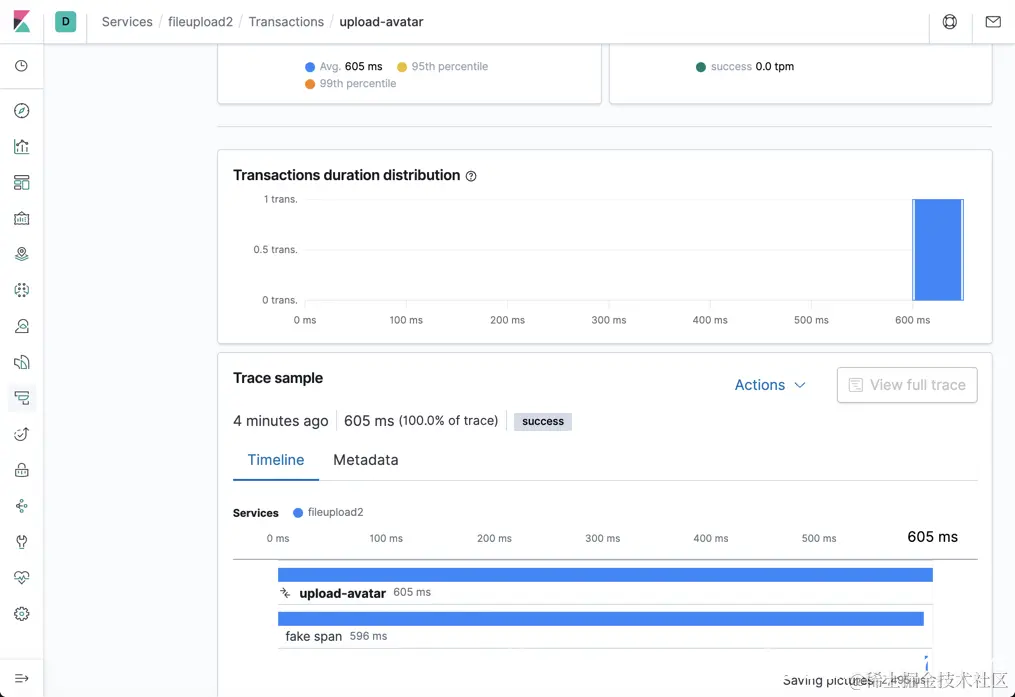Click the fileupload2 service legend dot

pos(298,513)
